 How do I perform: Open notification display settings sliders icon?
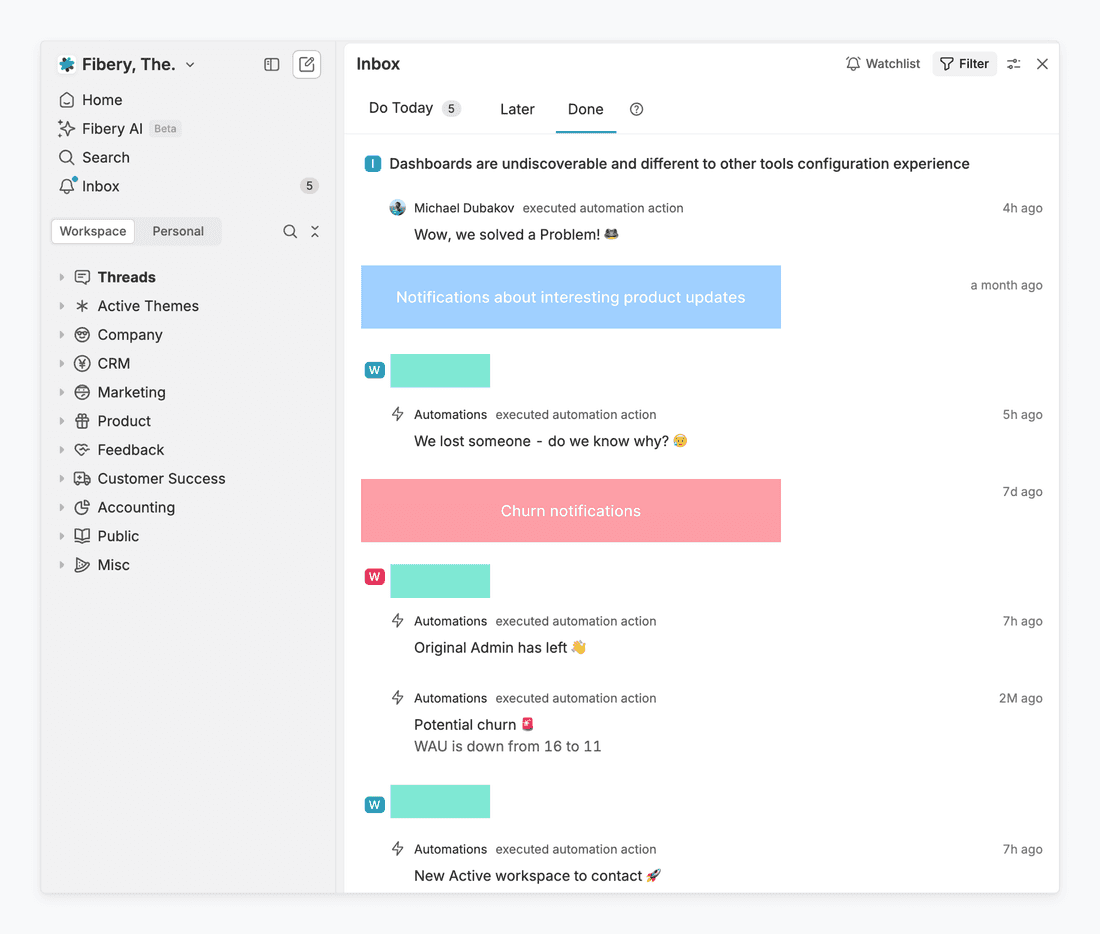click(1013, 63)
